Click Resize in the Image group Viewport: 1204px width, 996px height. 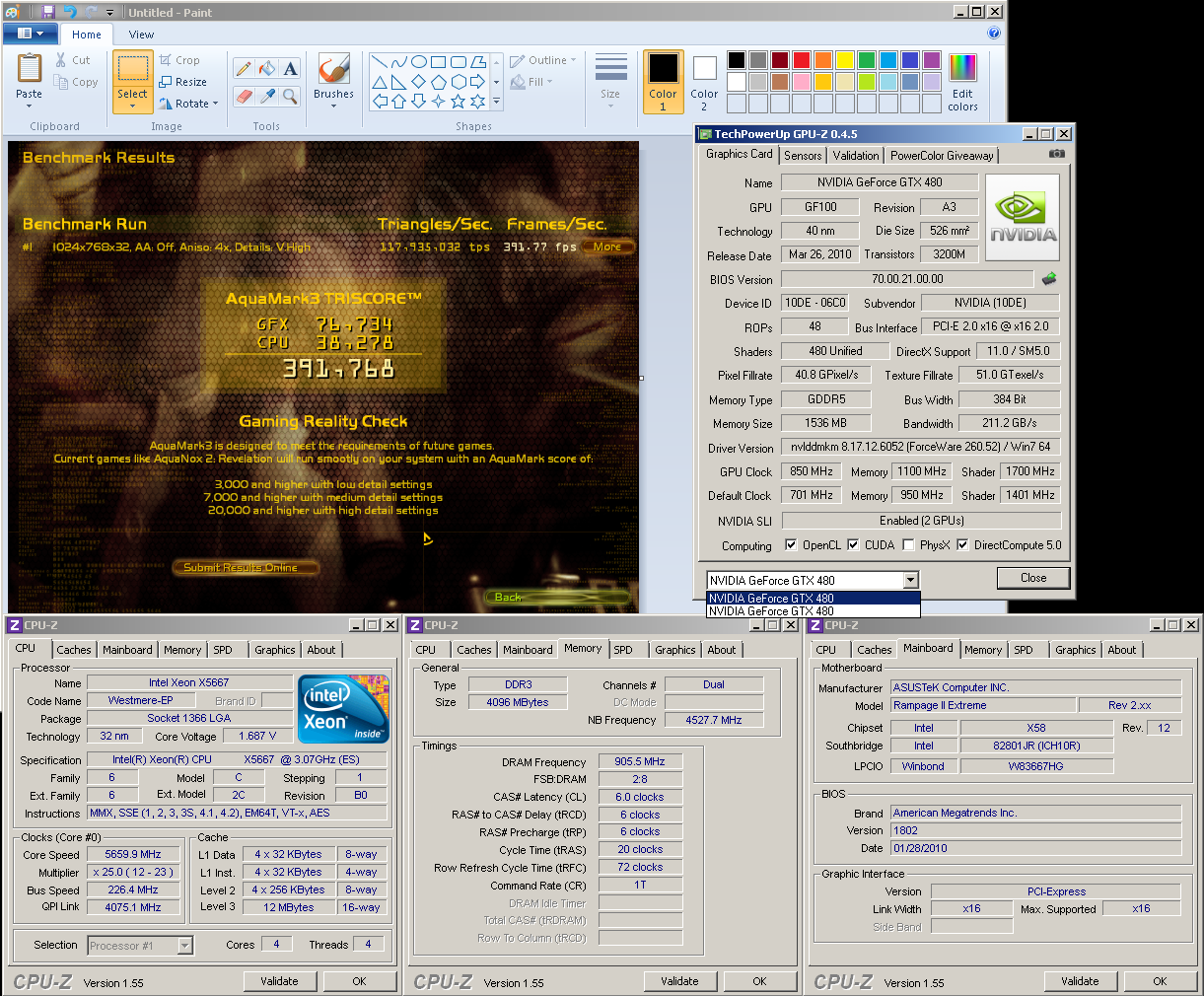point(183,82)
